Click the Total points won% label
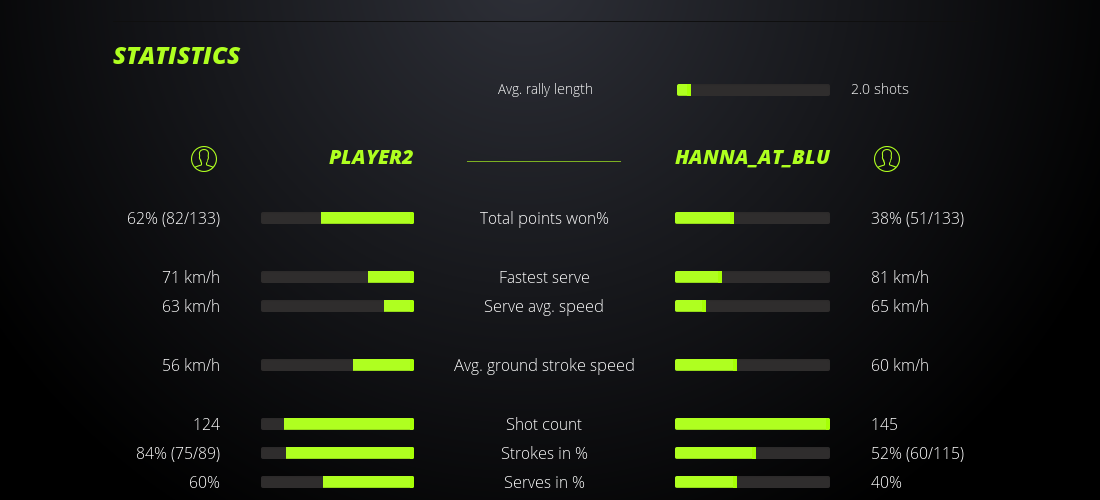Viewport: 1100px width, 500px height. click(x=544, y=218)
